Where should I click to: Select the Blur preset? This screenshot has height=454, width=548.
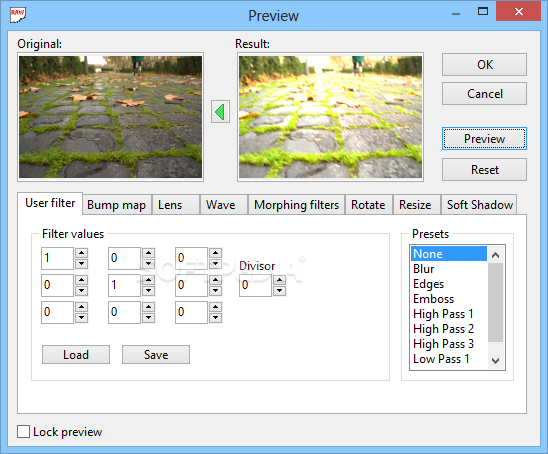pyautogui.click(x=449, y=269)
